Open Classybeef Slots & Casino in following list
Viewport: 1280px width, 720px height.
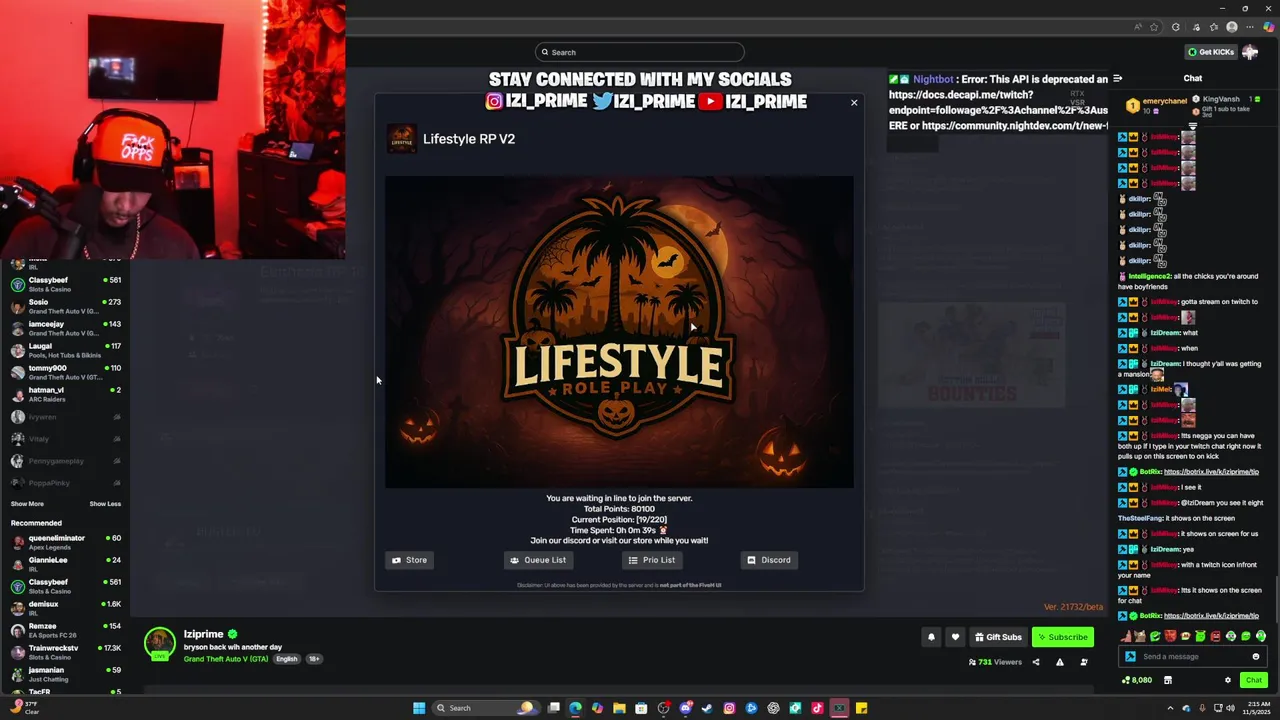[65, 284]
